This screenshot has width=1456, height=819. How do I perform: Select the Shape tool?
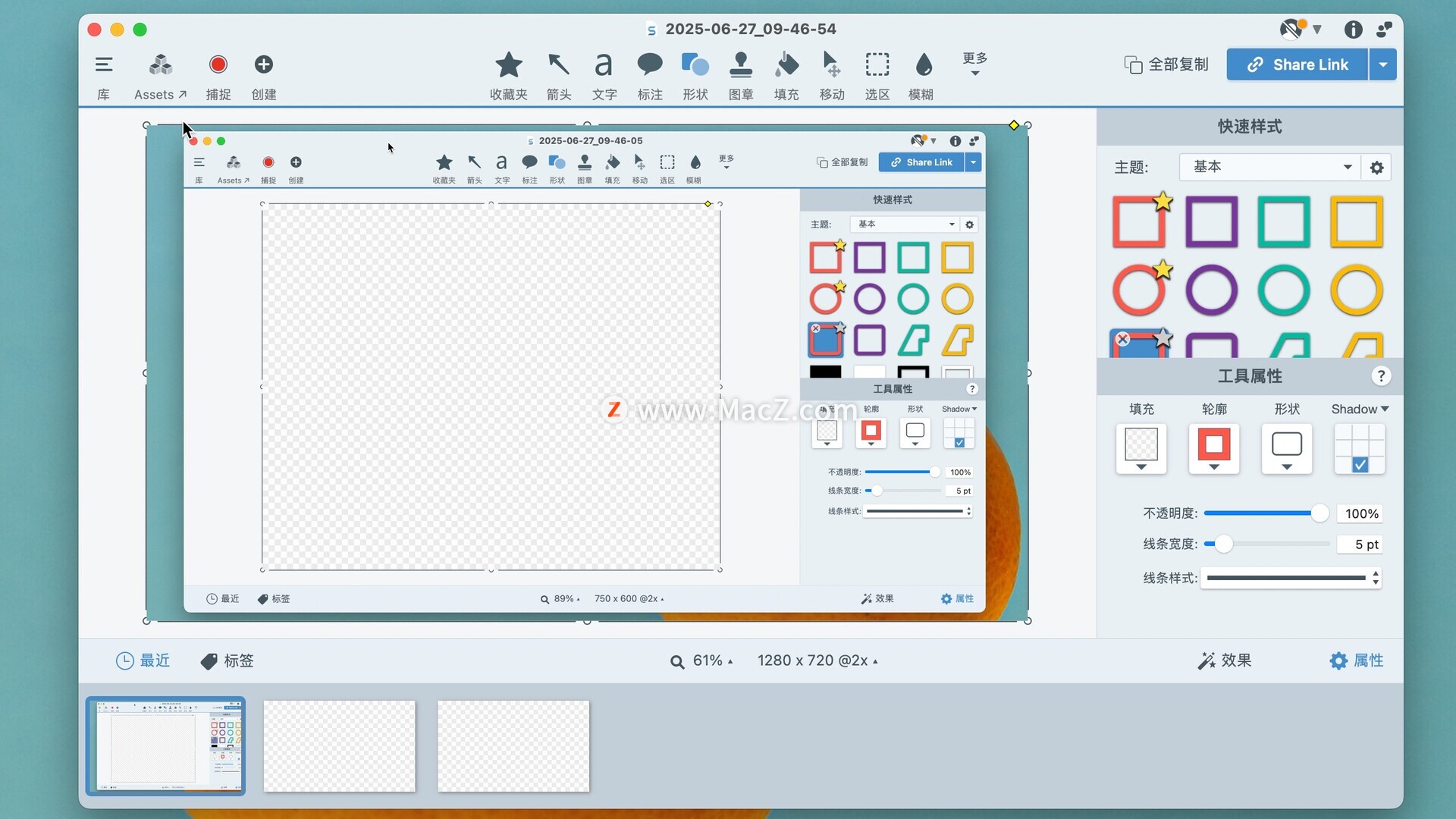[x=695, y=64]
